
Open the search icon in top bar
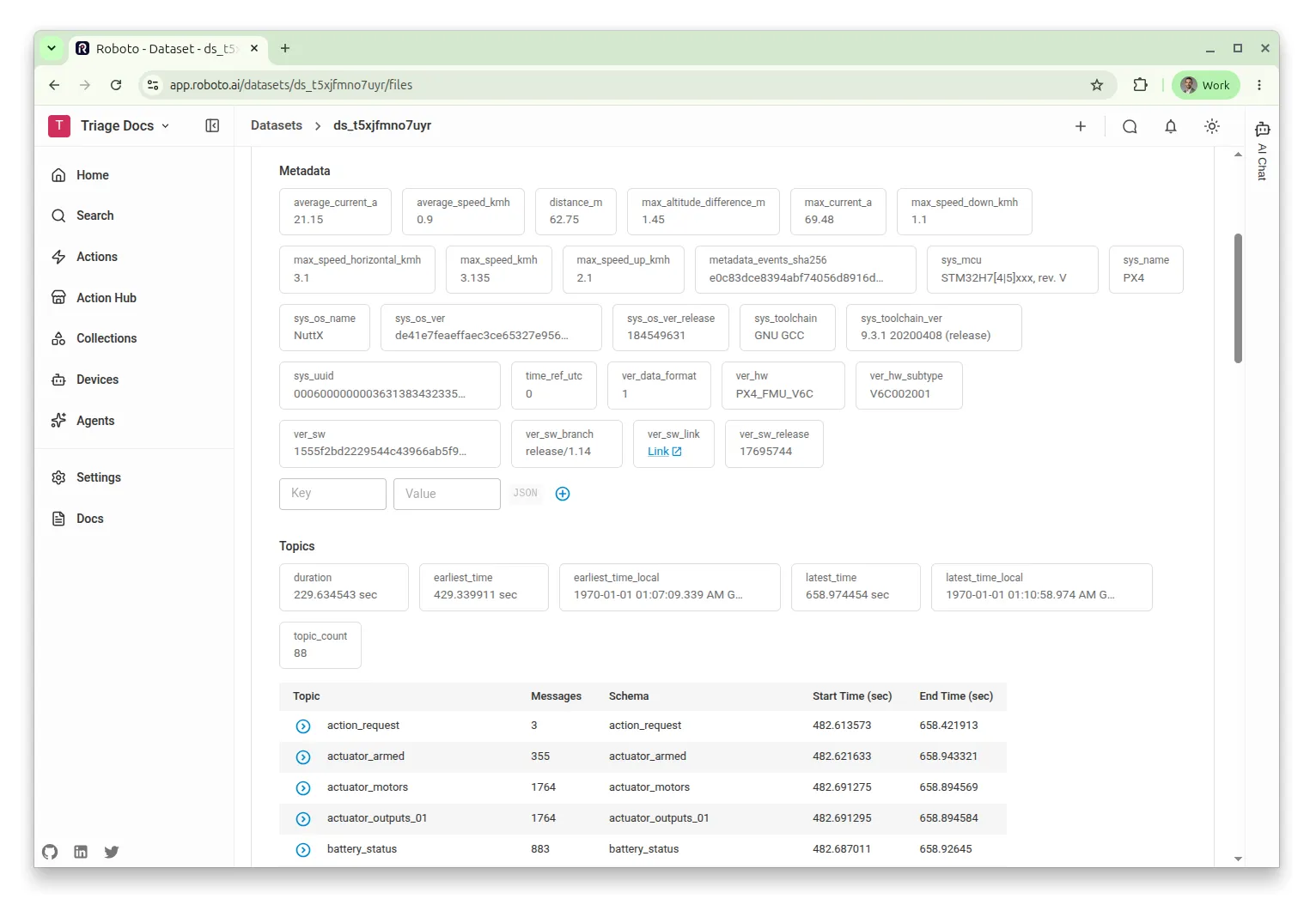(x=1130, y=126)
